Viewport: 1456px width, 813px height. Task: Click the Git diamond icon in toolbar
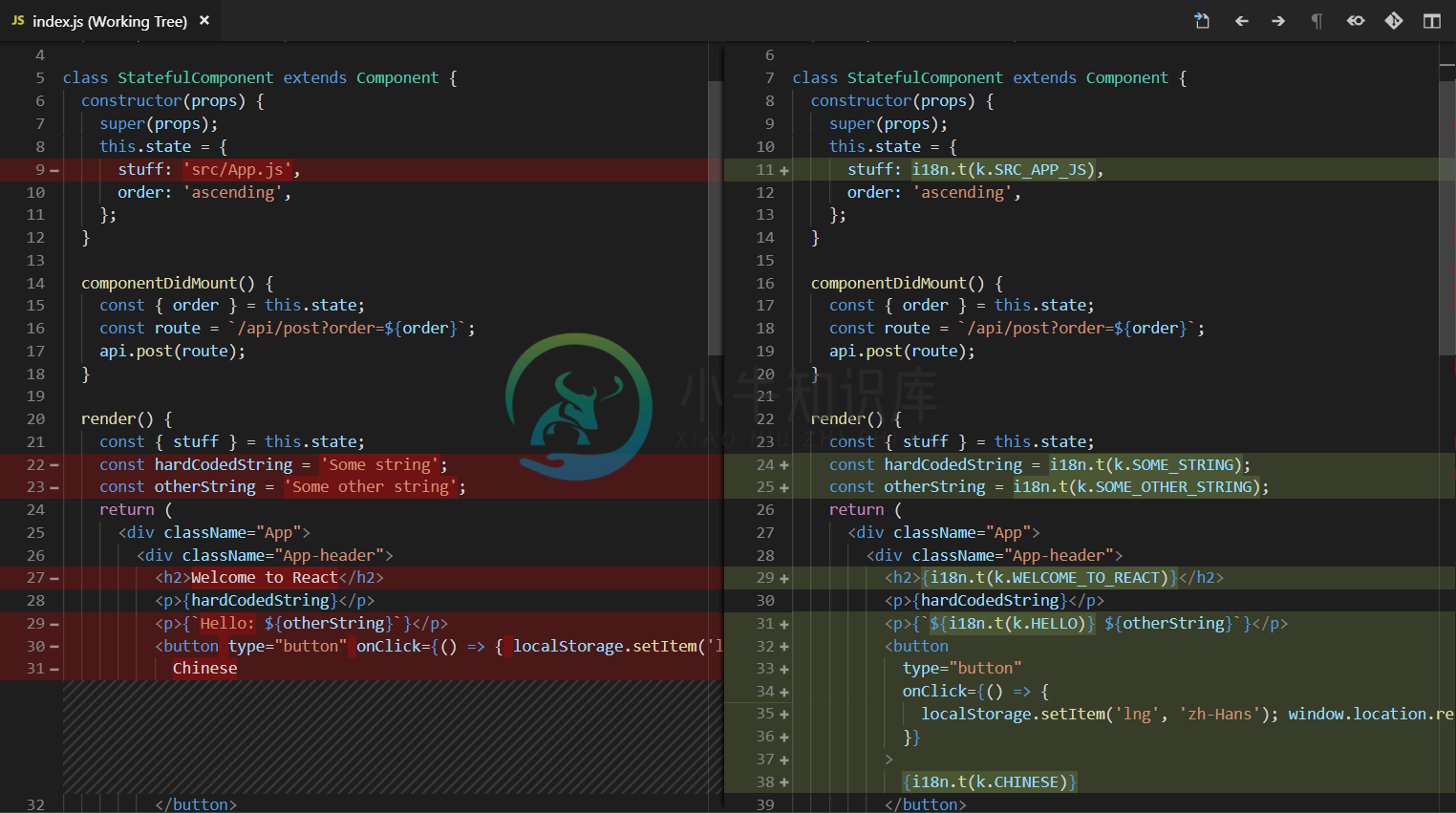click(1394, 20)
